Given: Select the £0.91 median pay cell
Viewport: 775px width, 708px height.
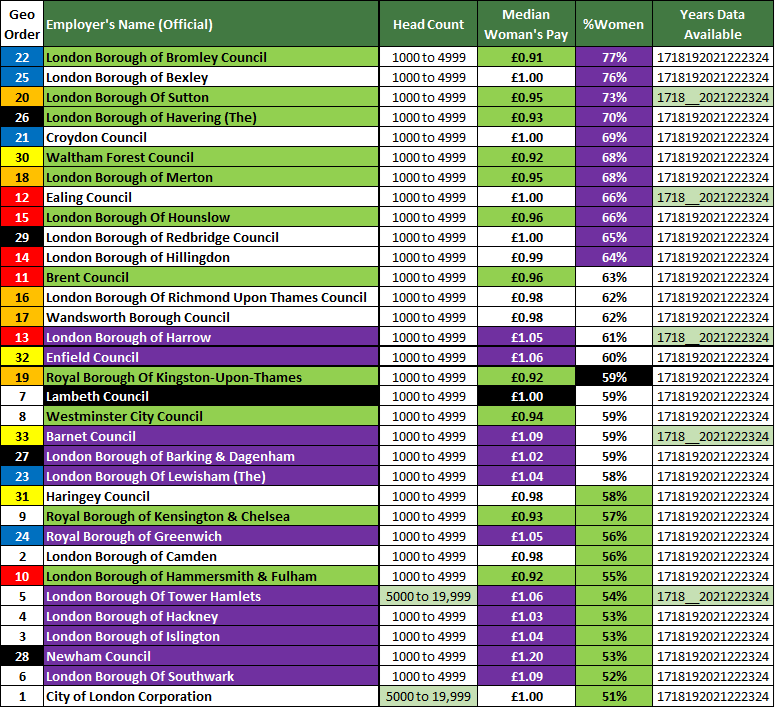Looking at the screenshot, I should [x=527, y=58].
